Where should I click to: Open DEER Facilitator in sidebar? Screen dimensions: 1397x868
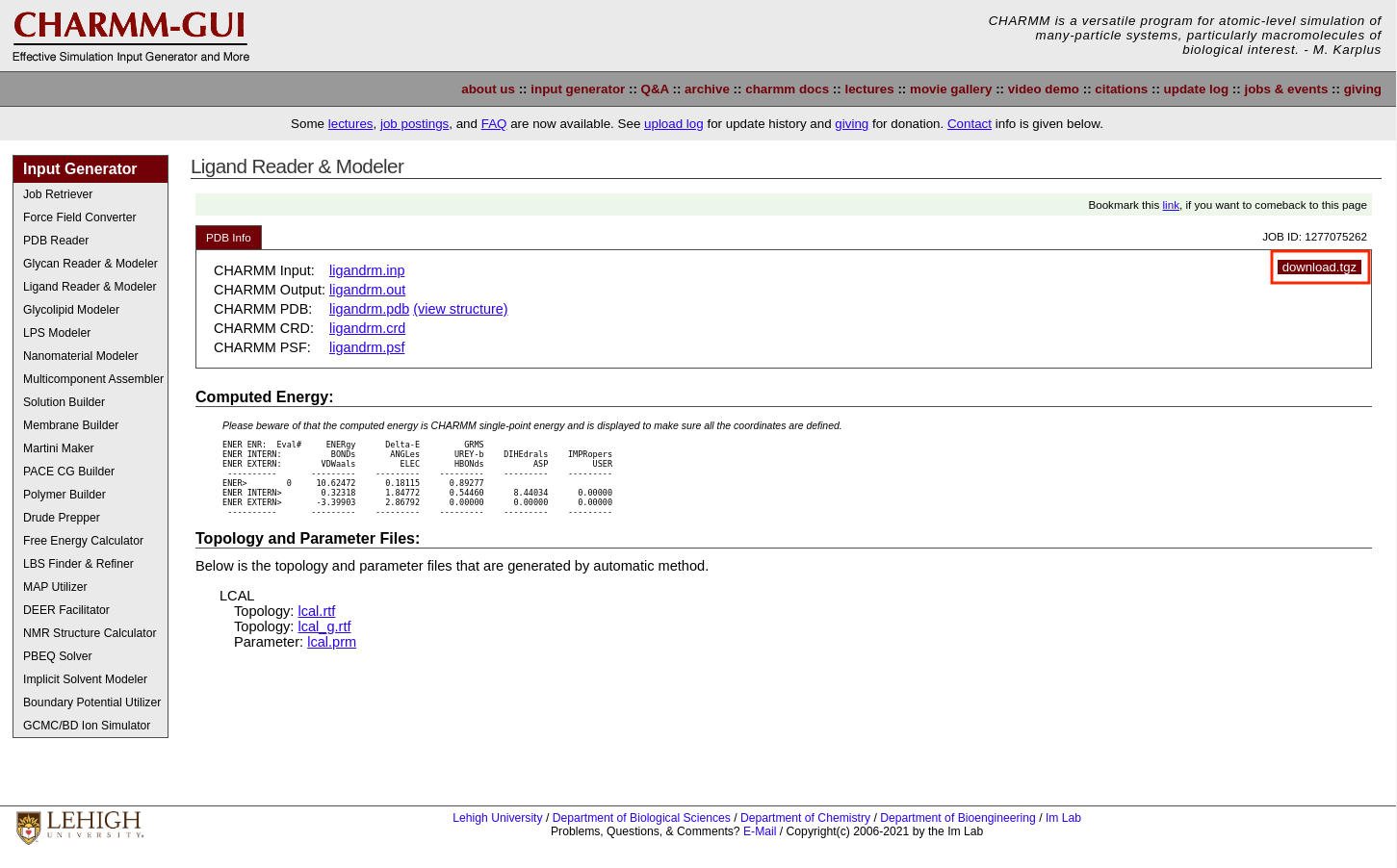pos(91,610)
